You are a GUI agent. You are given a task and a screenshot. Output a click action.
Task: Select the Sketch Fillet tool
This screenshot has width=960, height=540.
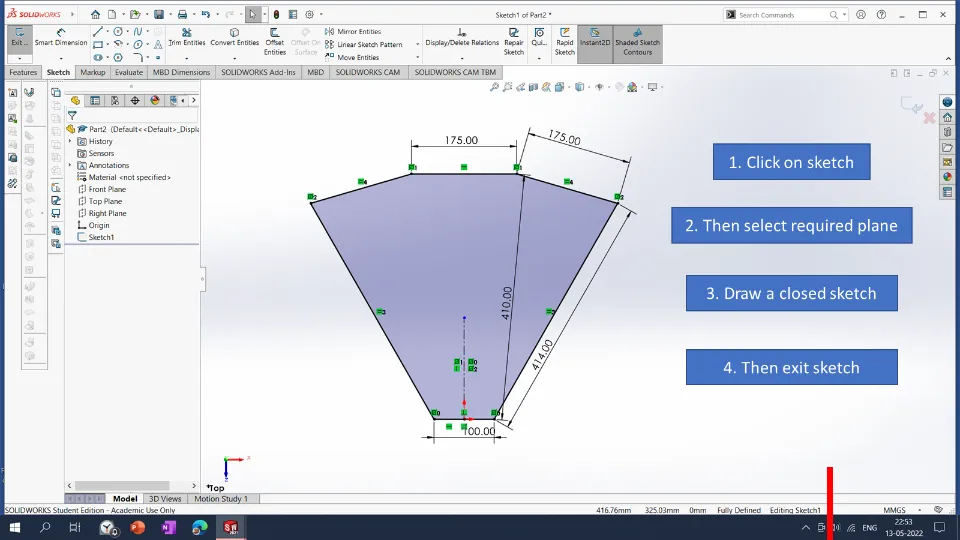coord(138,58)
